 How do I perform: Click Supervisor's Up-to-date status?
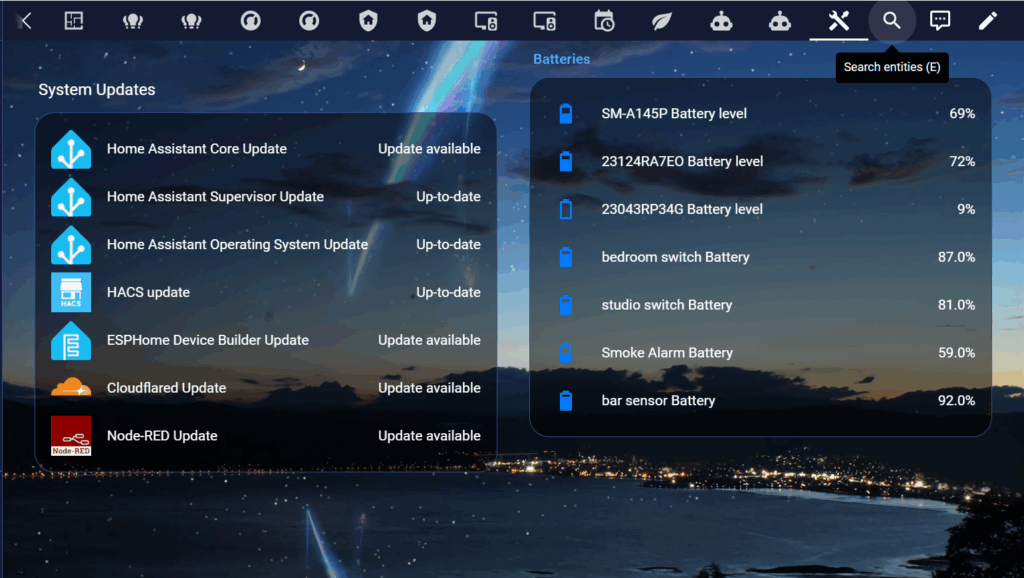click(x=448, y=197)
